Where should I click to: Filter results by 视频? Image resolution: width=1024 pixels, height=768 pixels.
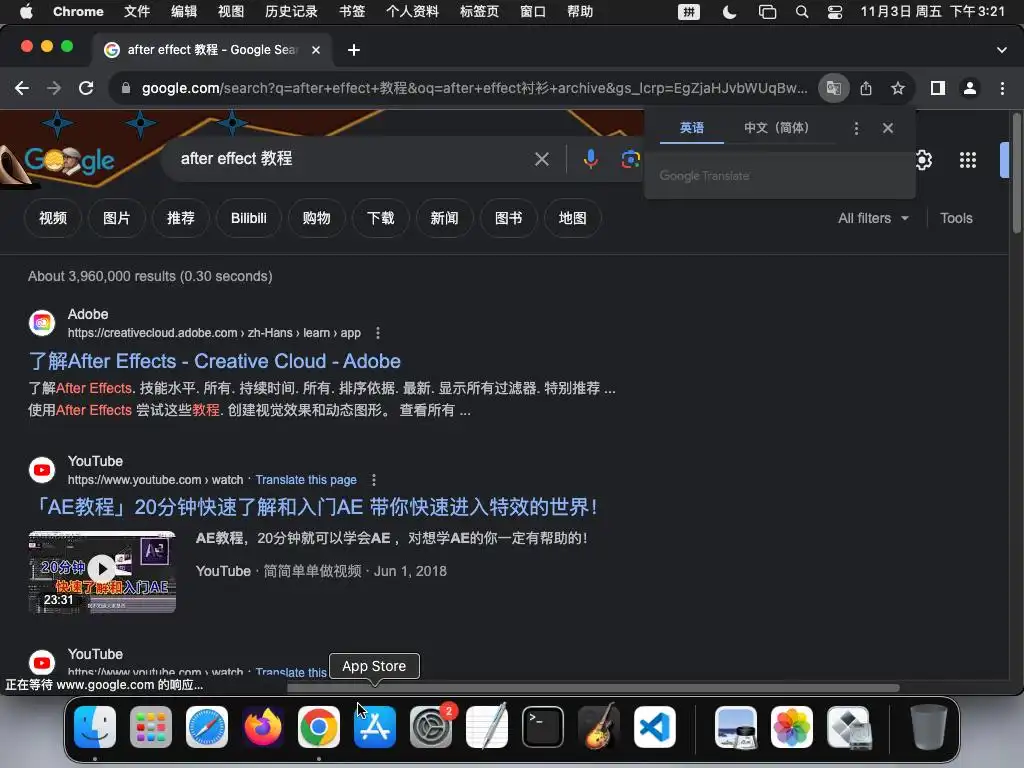tap(53, 218)
